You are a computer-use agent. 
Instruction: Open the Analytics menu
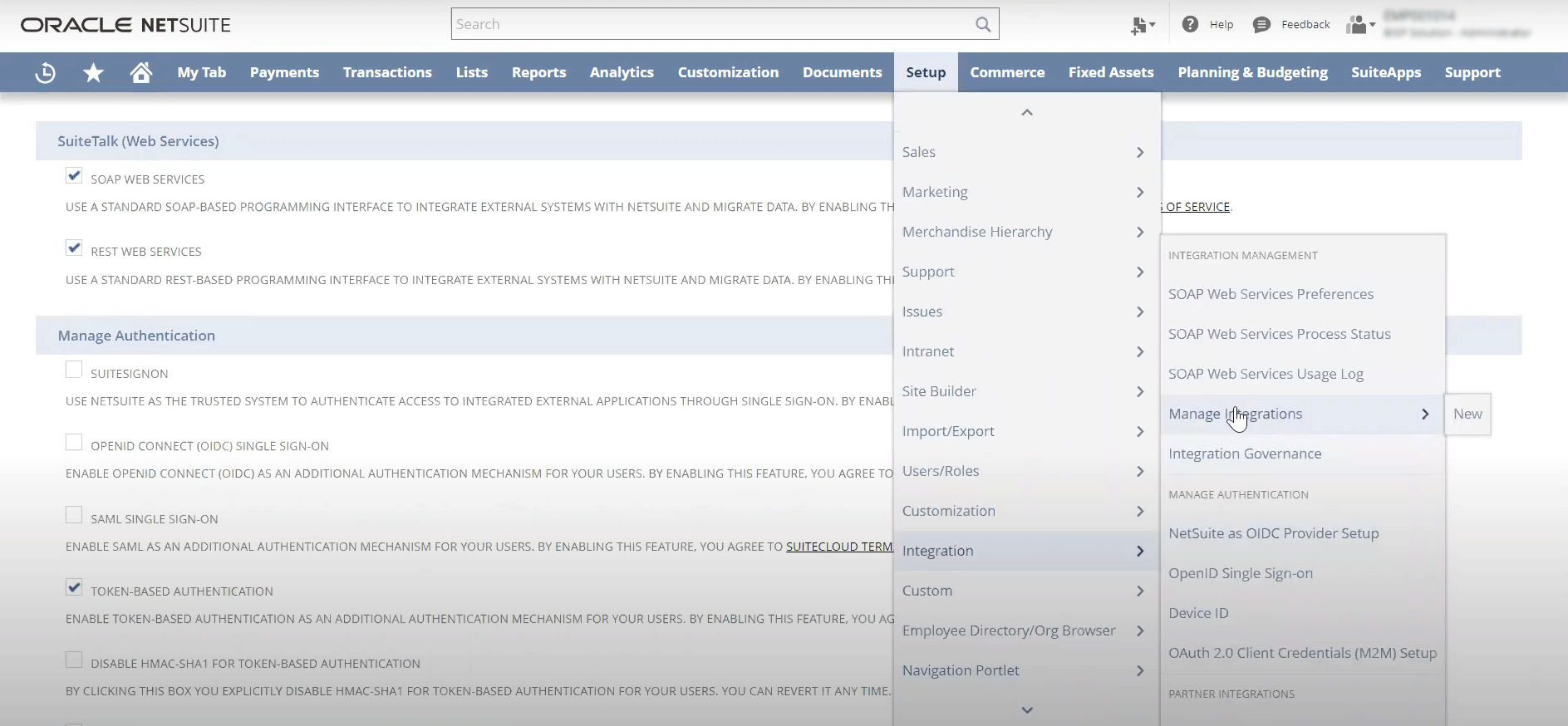click(622, 72)
